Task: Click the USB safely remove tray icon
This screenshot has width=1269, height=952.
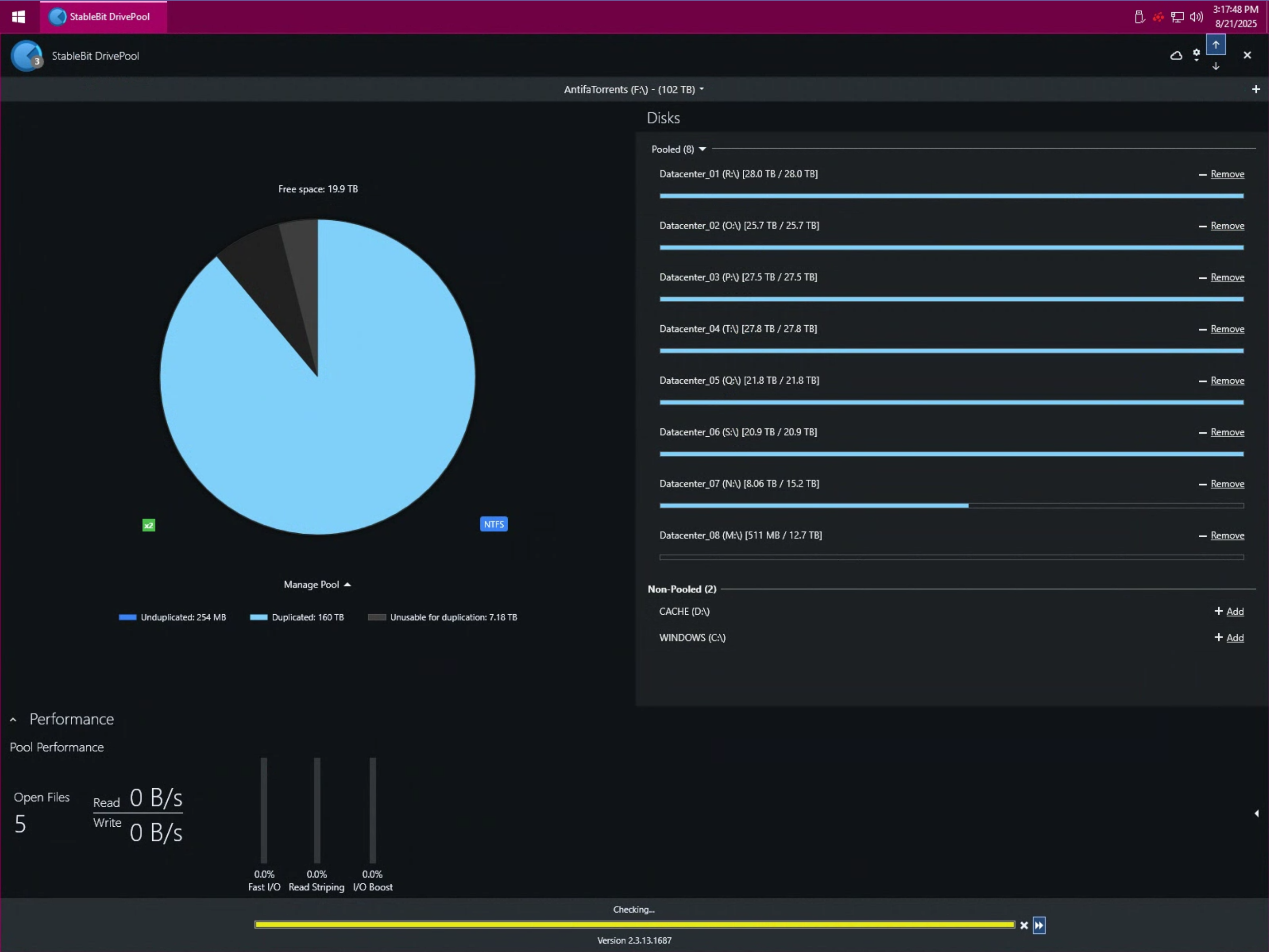Action: pos(1139,17)
